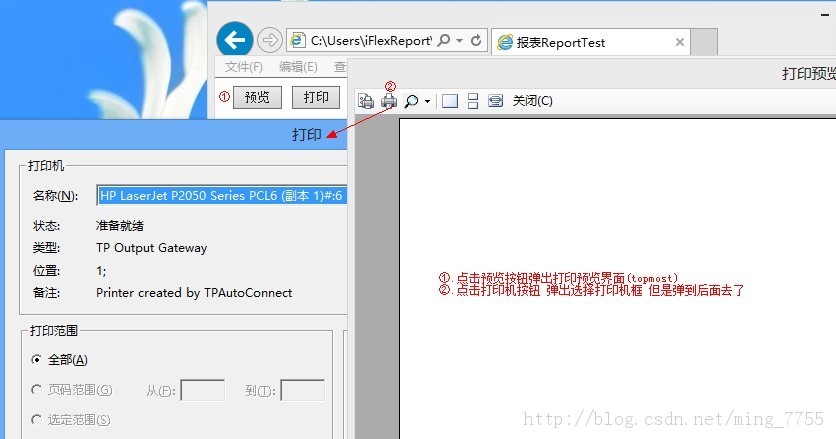Click the 到(T) page number field
This screenshot has height=439, width=836.
tap(302, 390)
